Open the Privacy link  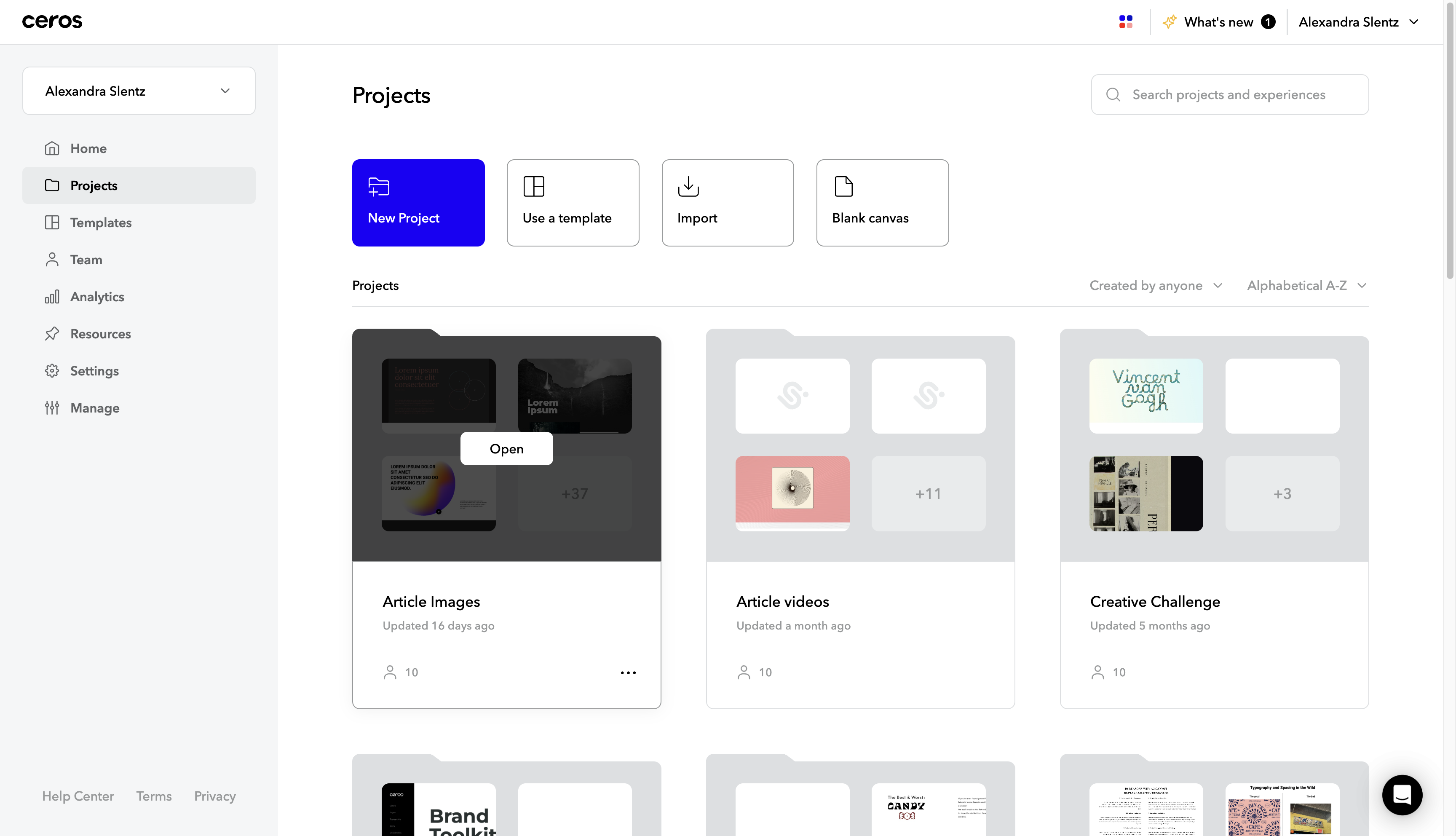(214, 796)
